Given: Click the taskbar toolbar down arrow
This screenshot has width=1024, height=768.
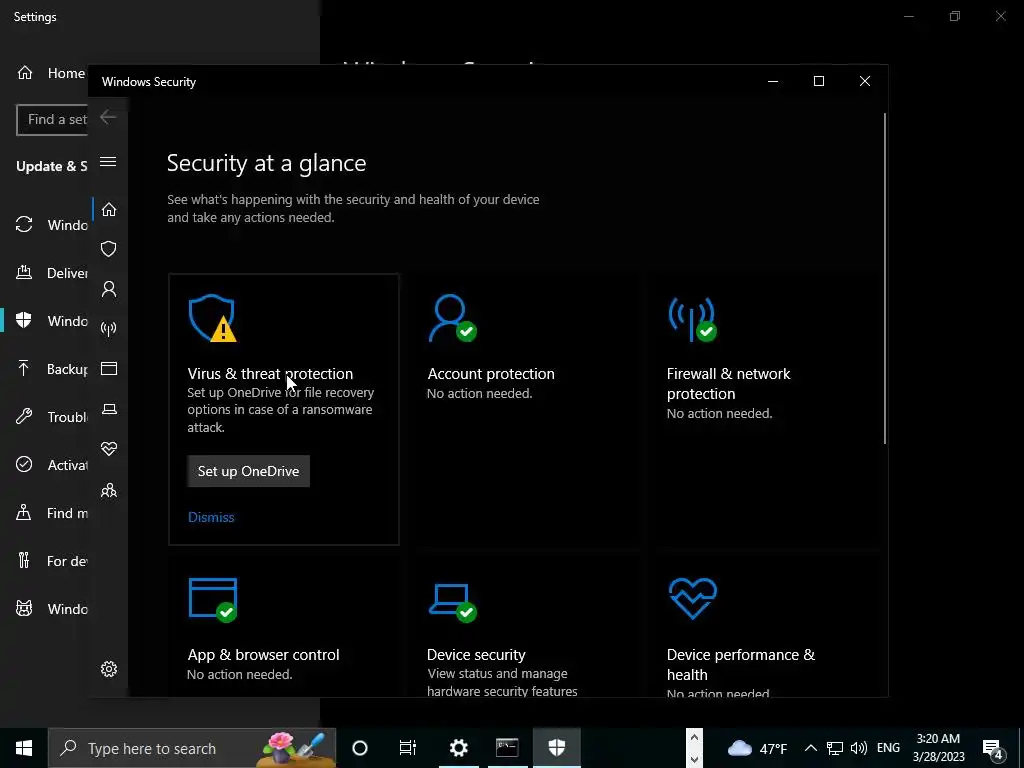Looking at the screenshot, I should pyautogui.click(x=694, y=760).
